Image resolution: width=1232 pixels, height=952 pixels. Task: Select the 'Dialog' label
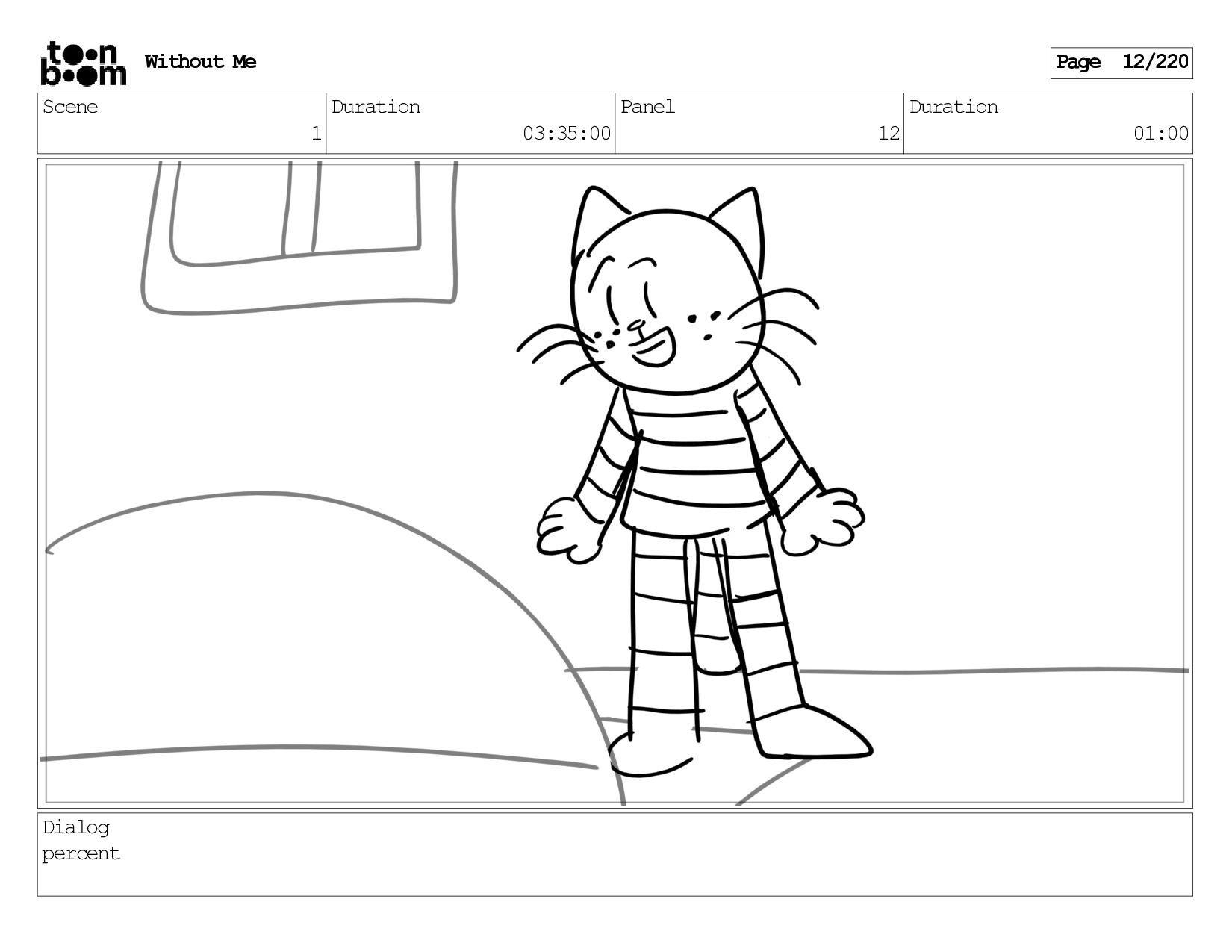tap(75, 827)
